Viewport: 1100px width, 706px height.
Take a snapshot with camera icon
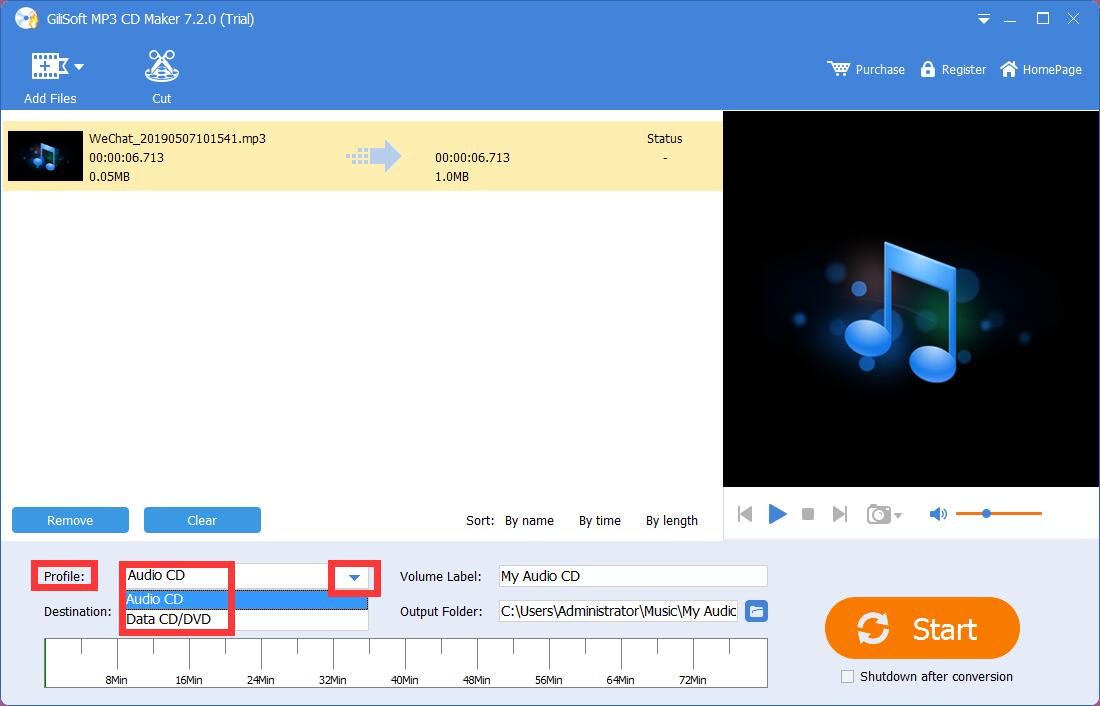[878, 514]
